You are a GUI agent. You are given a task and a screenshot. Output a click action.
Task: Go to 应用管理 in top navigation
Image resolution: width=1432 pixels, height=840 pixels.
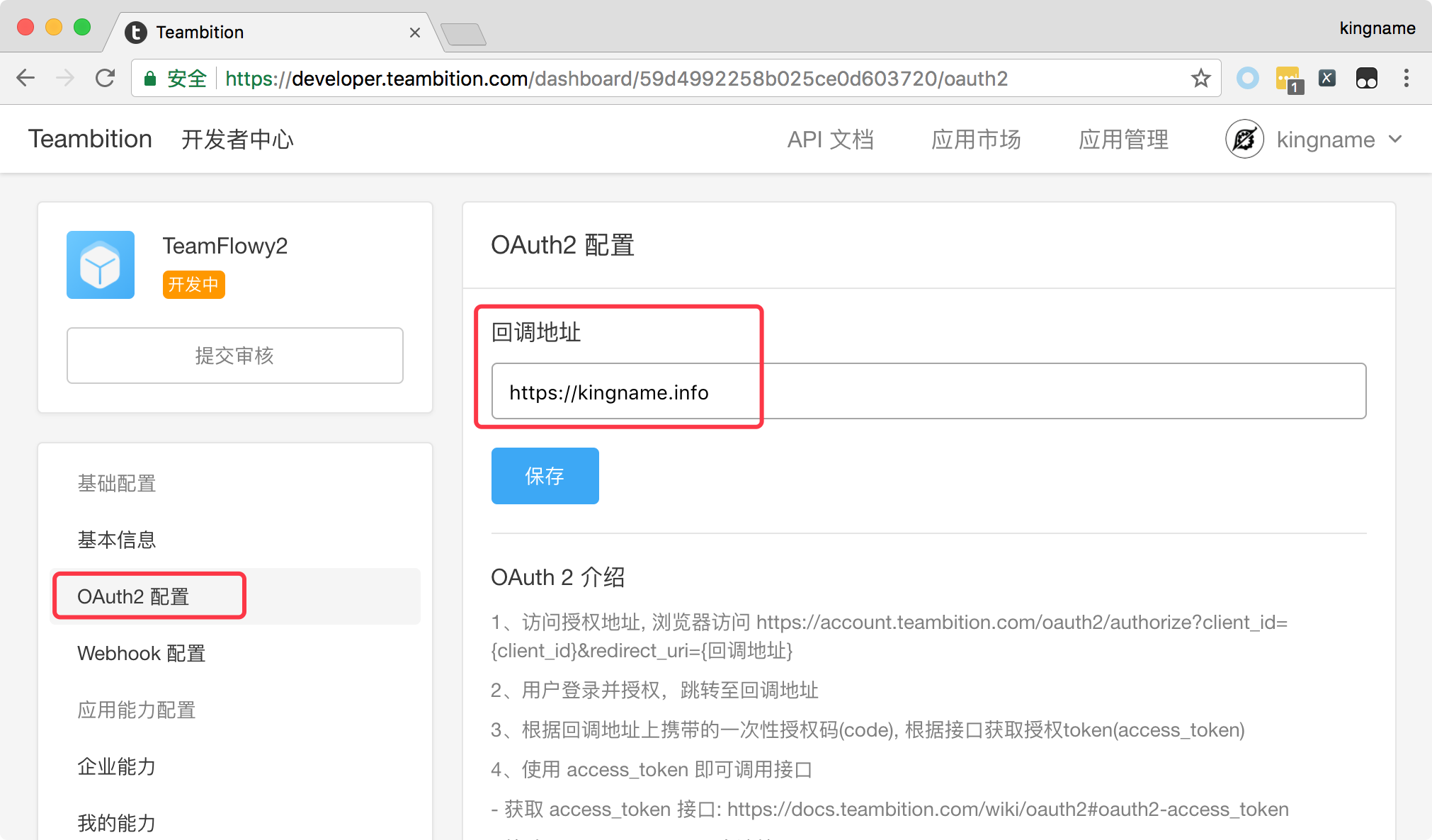[x=1123, y=140]
